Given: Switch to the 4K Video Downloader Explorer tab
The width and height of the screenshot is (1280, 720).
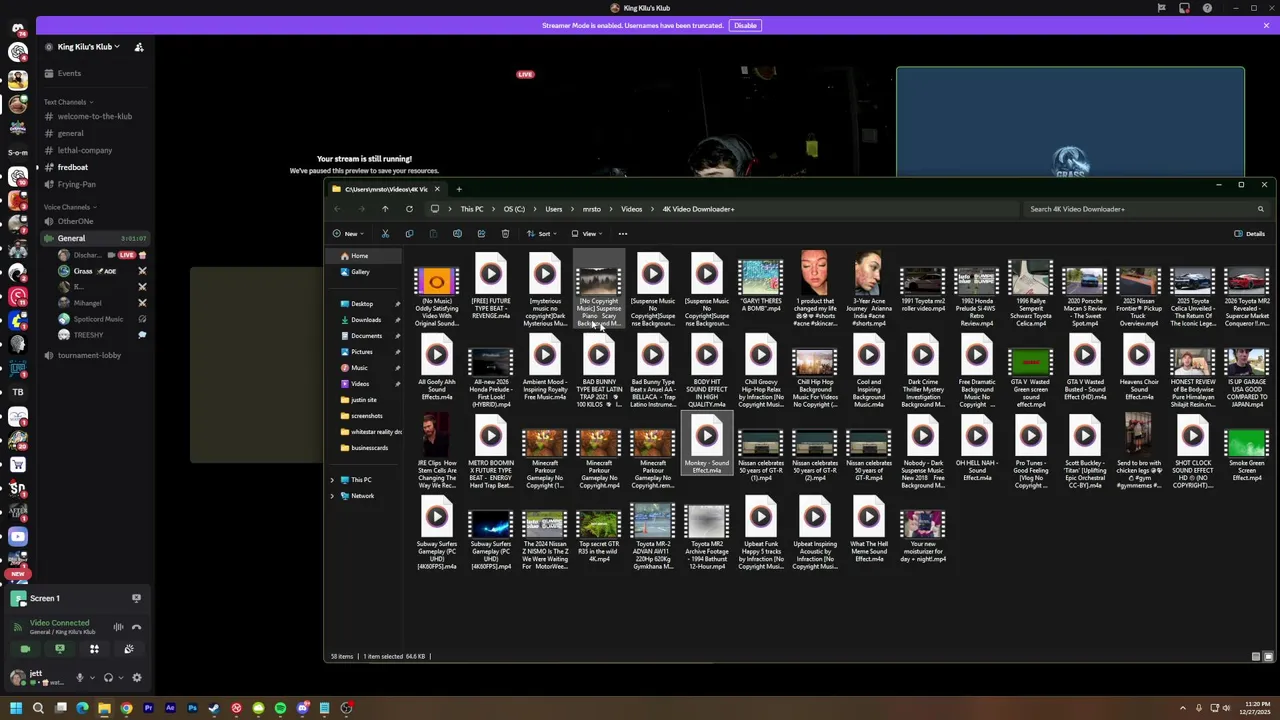Looking at the screenshot, I should coord(387,189).
